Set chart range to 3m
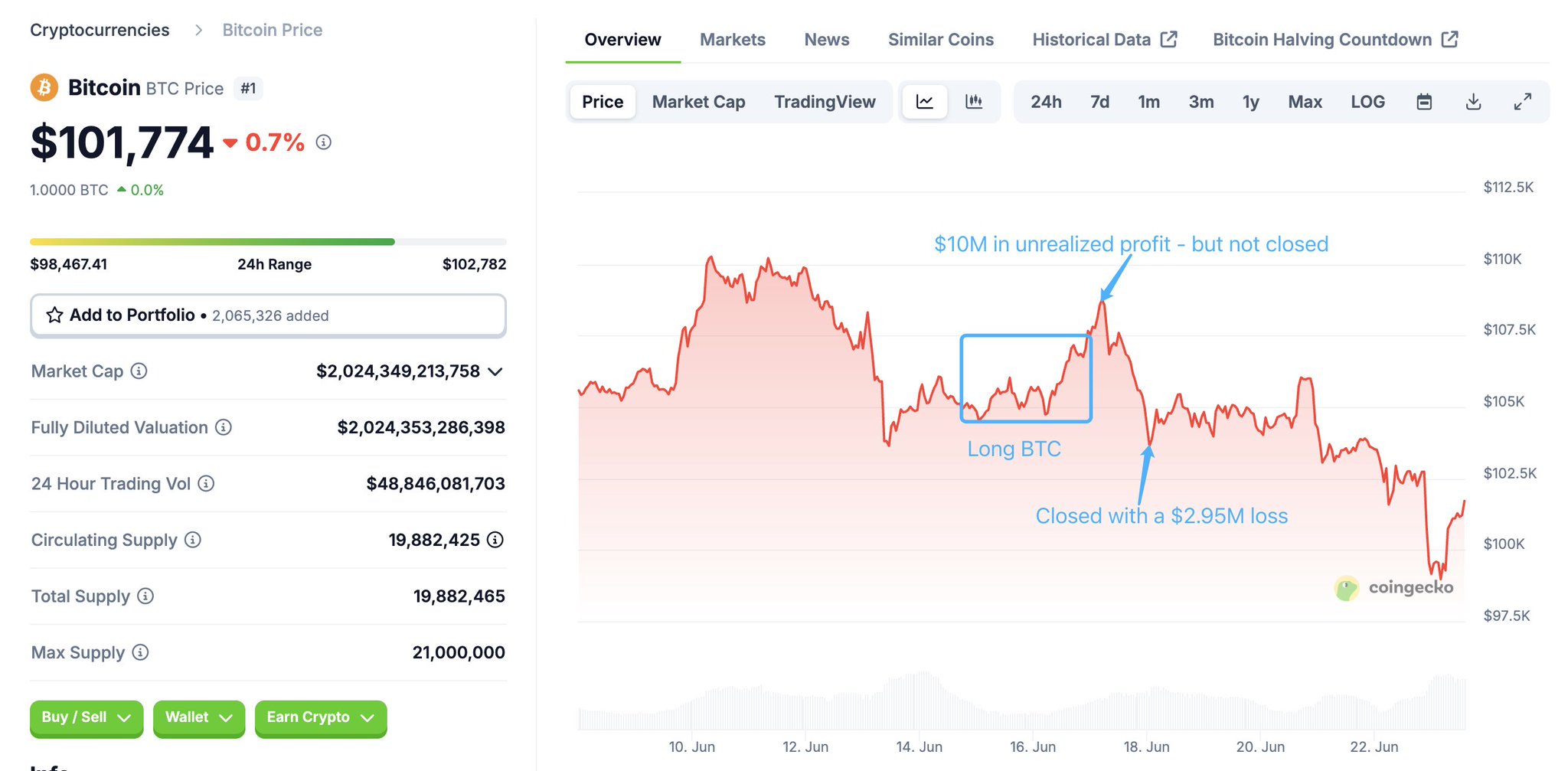Image resolution: width=1568 pixels, height=771 pixels. tap(1201, 102)
